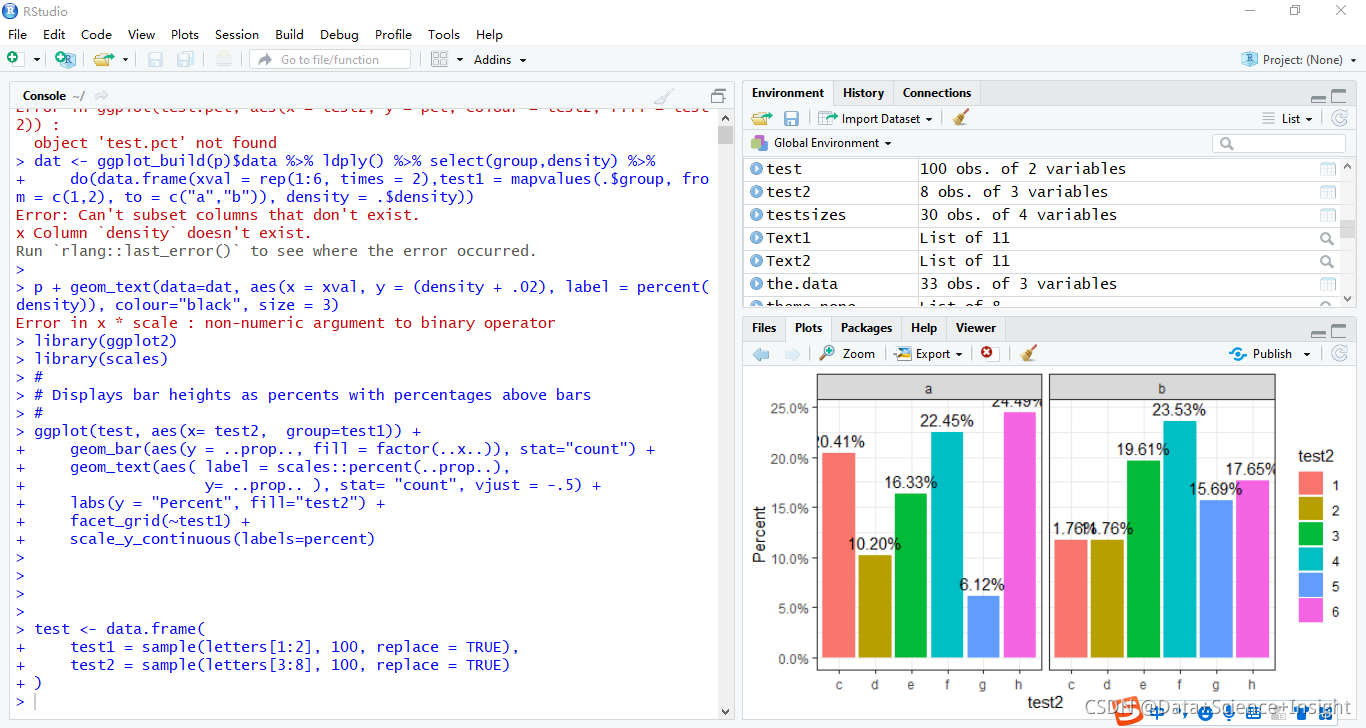The height and width of the screenshot is (728, 1366).
Task: Open the Addins dropdown
Action: [499, 60]
